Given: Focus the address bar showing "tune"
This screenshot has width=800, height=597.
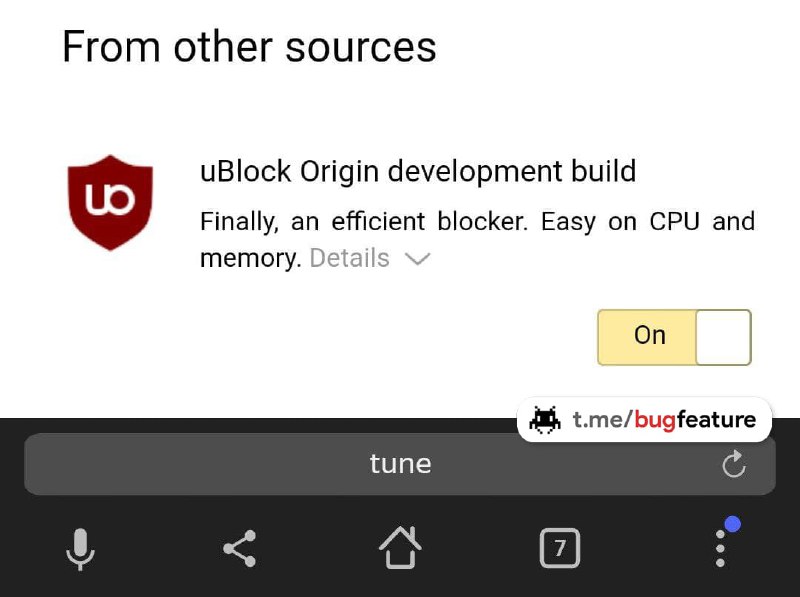Looking at the screenshot, I should (x=400, y=464).
